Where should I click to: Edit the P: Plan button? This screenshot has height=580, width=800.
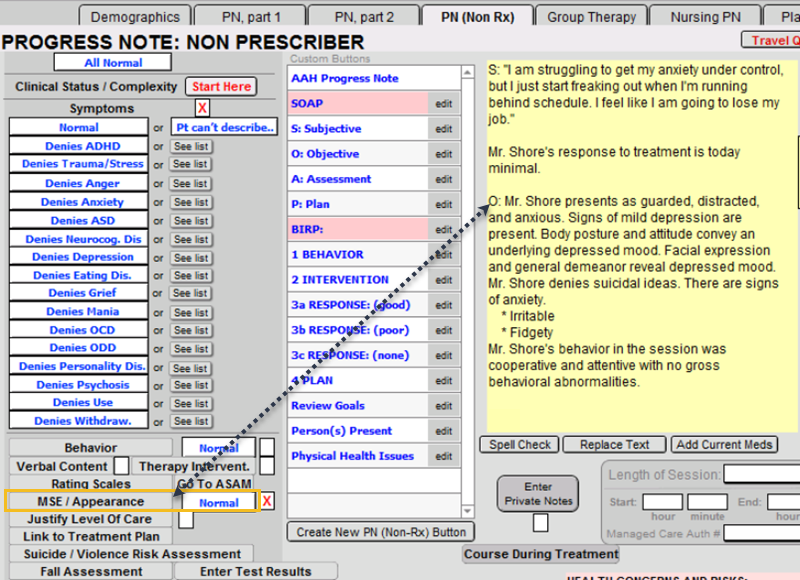[x=443, y=205]
